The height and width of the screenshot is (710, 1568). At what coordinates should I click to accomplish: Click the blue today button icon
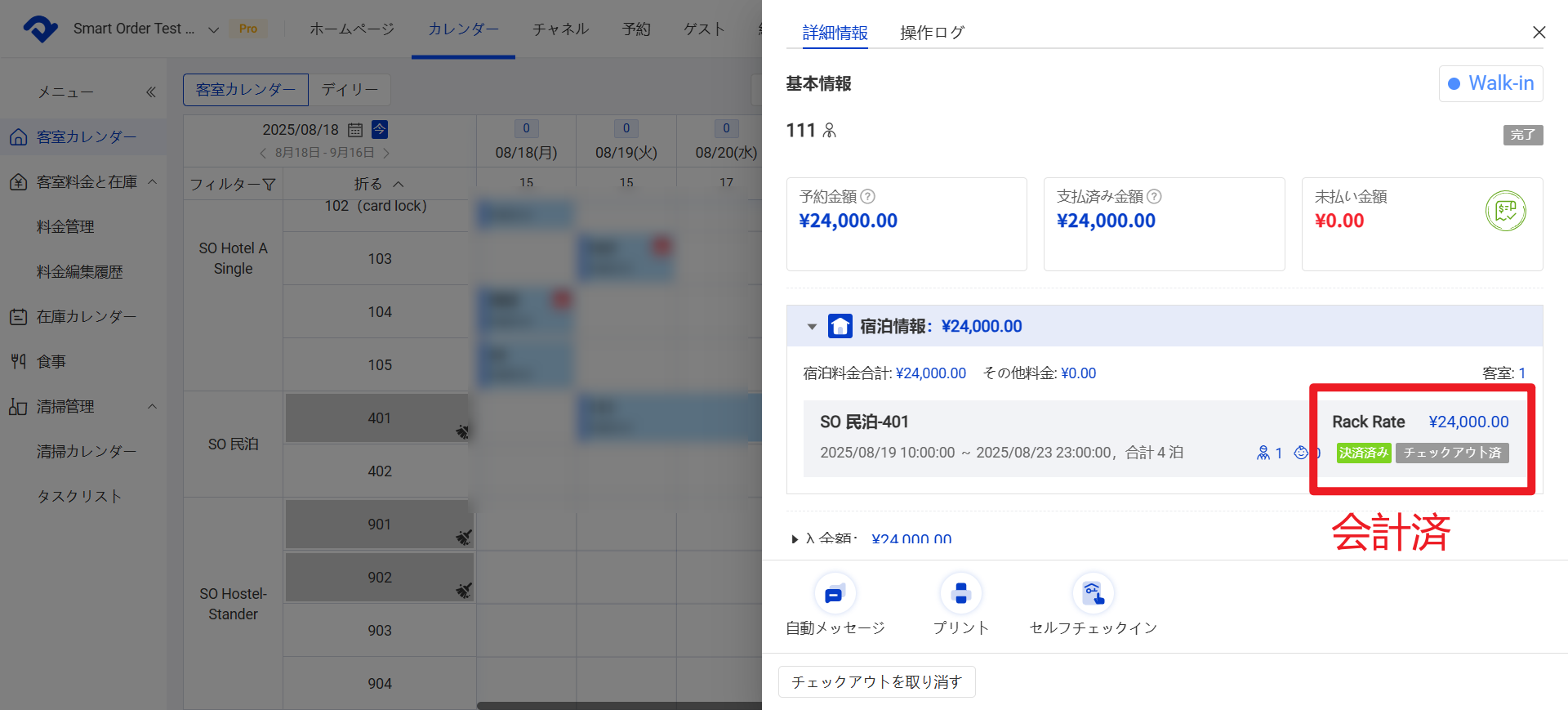(x=380, y=129)
